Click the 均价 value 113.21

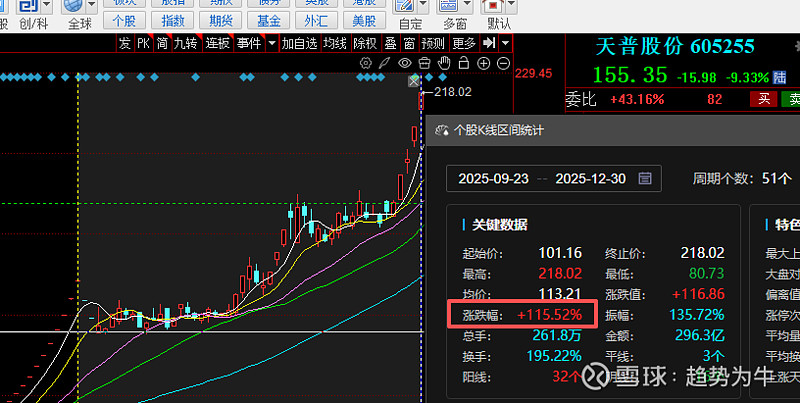[x=560, y=294]
